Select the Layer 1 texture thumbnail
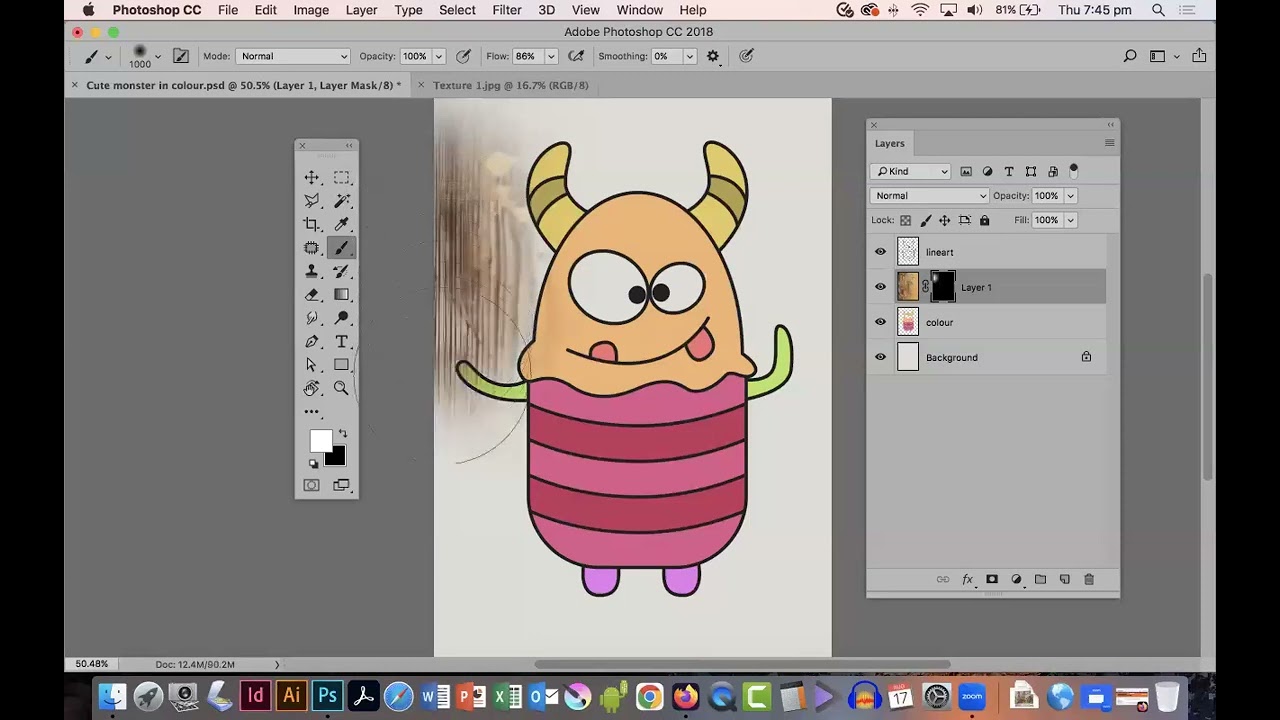The image size is (1280, 720). click(908, 287)
